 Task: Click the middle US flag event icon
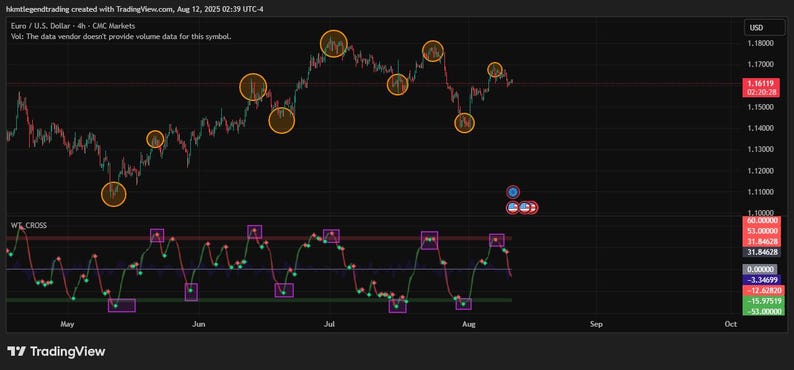tap(525, 207)
